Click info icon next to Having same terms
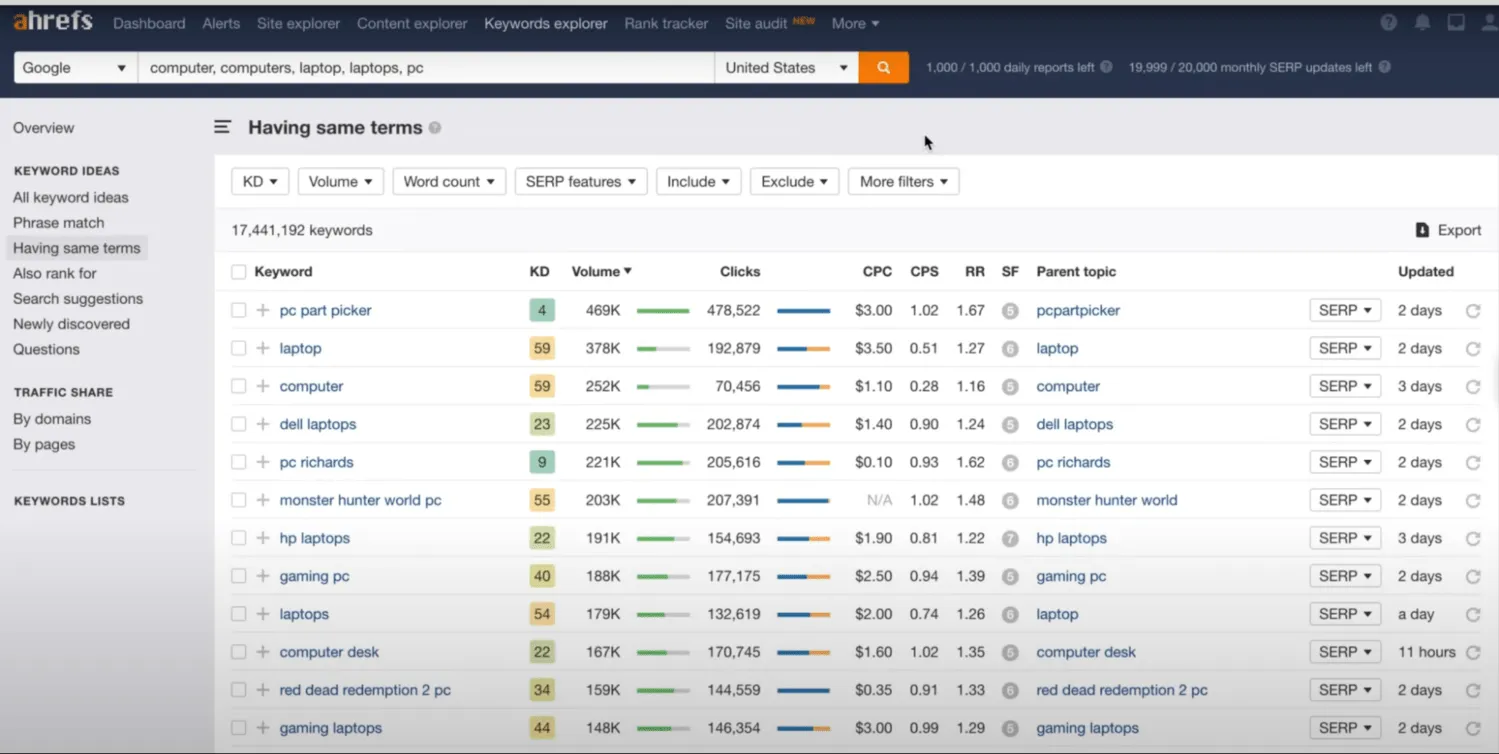 click(x=435, y=128)
